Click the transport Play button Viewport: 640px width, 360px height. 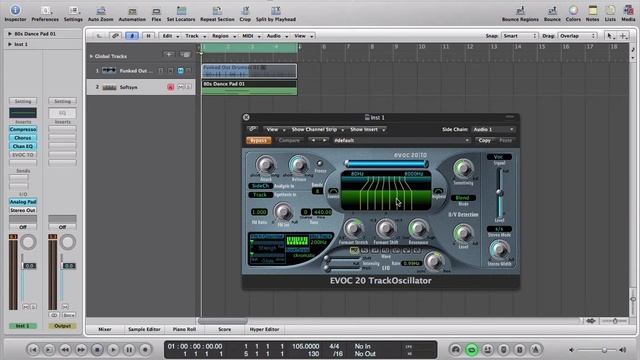[x=113, y=349]
